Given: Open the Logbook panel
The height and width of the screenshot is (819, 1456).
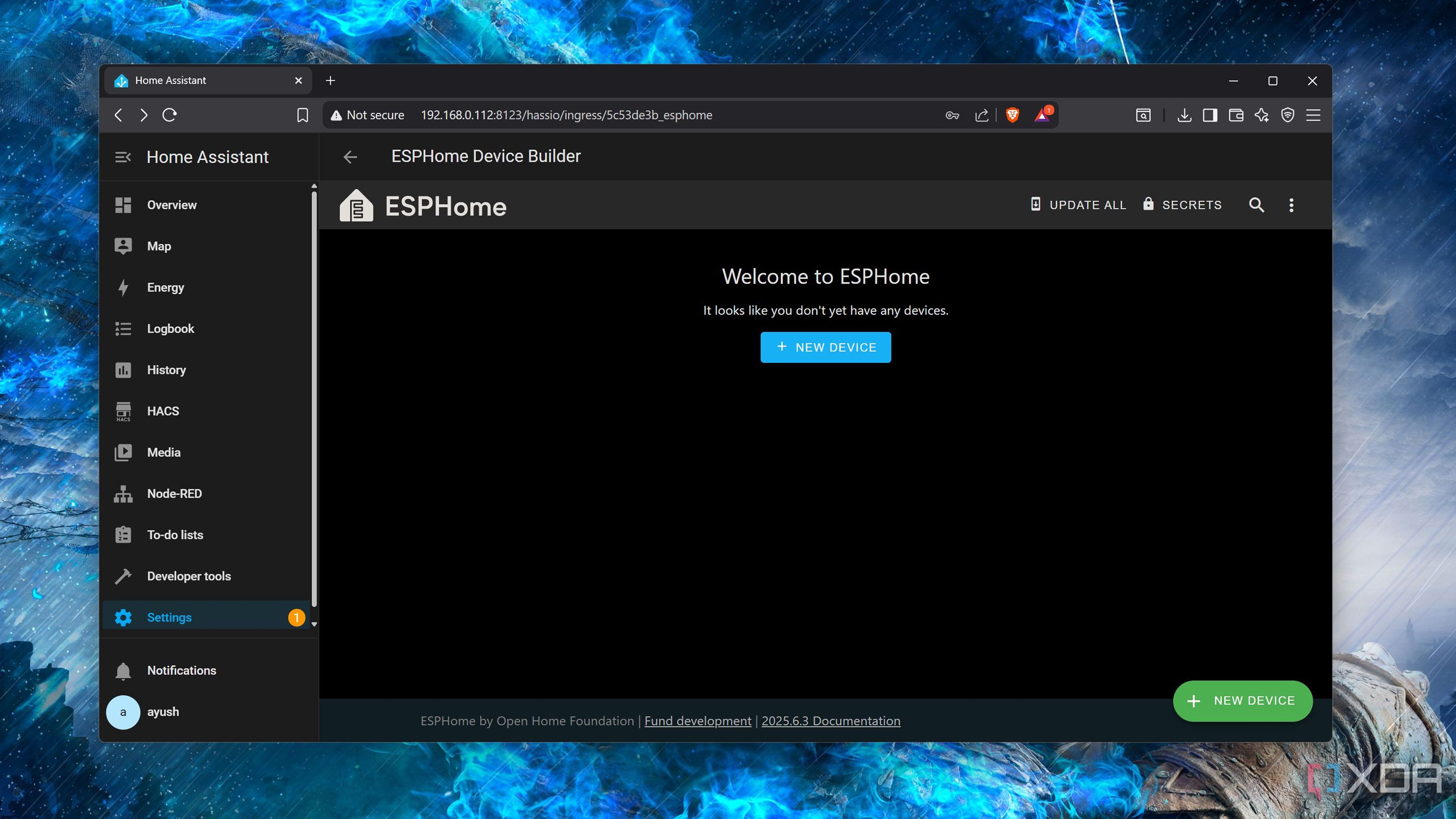Looking at the screenshot, I should click(x=206, y=329).
